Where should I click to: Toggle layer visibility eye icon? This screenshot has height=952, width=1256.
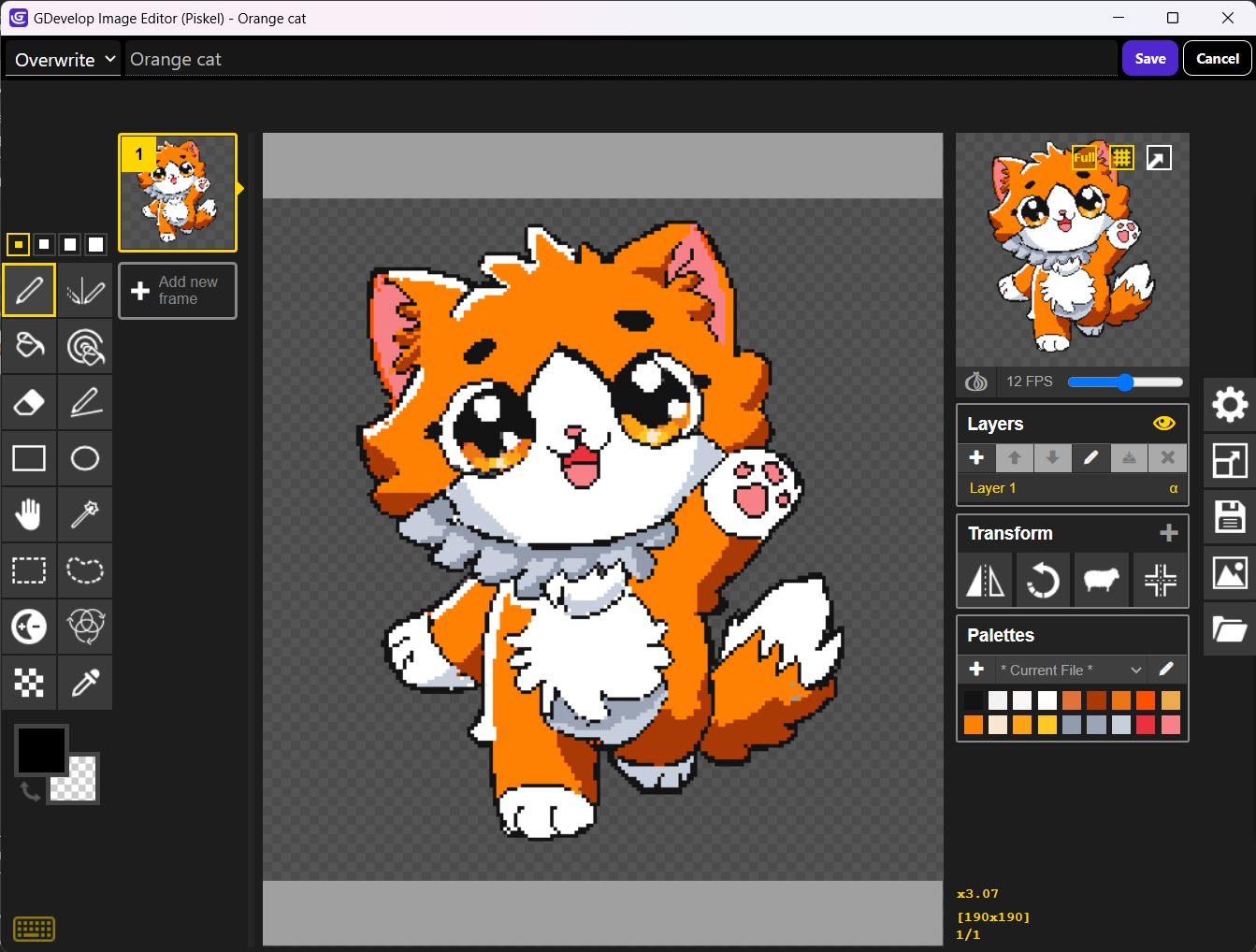pos(1163,424)
